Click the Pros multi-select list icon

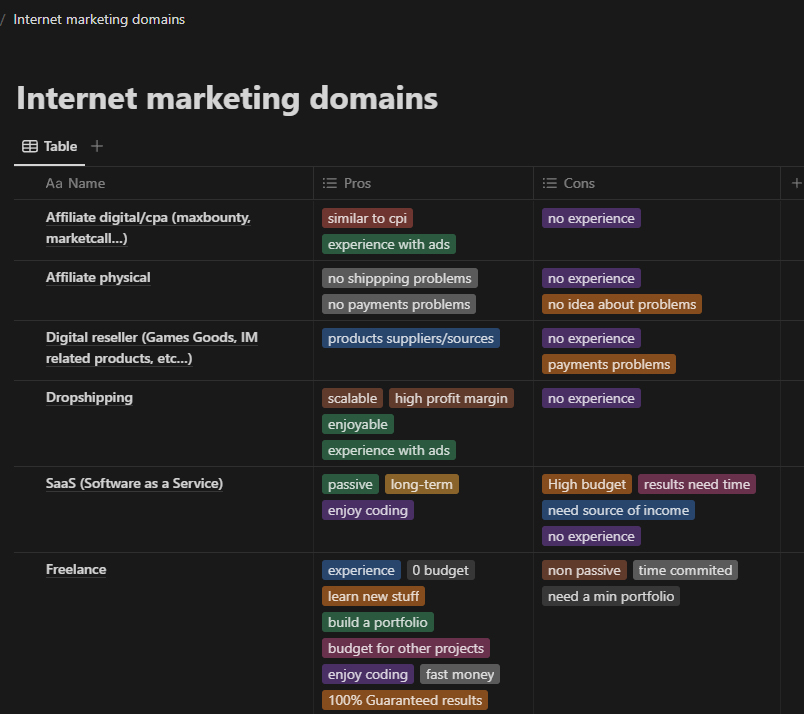330,183
